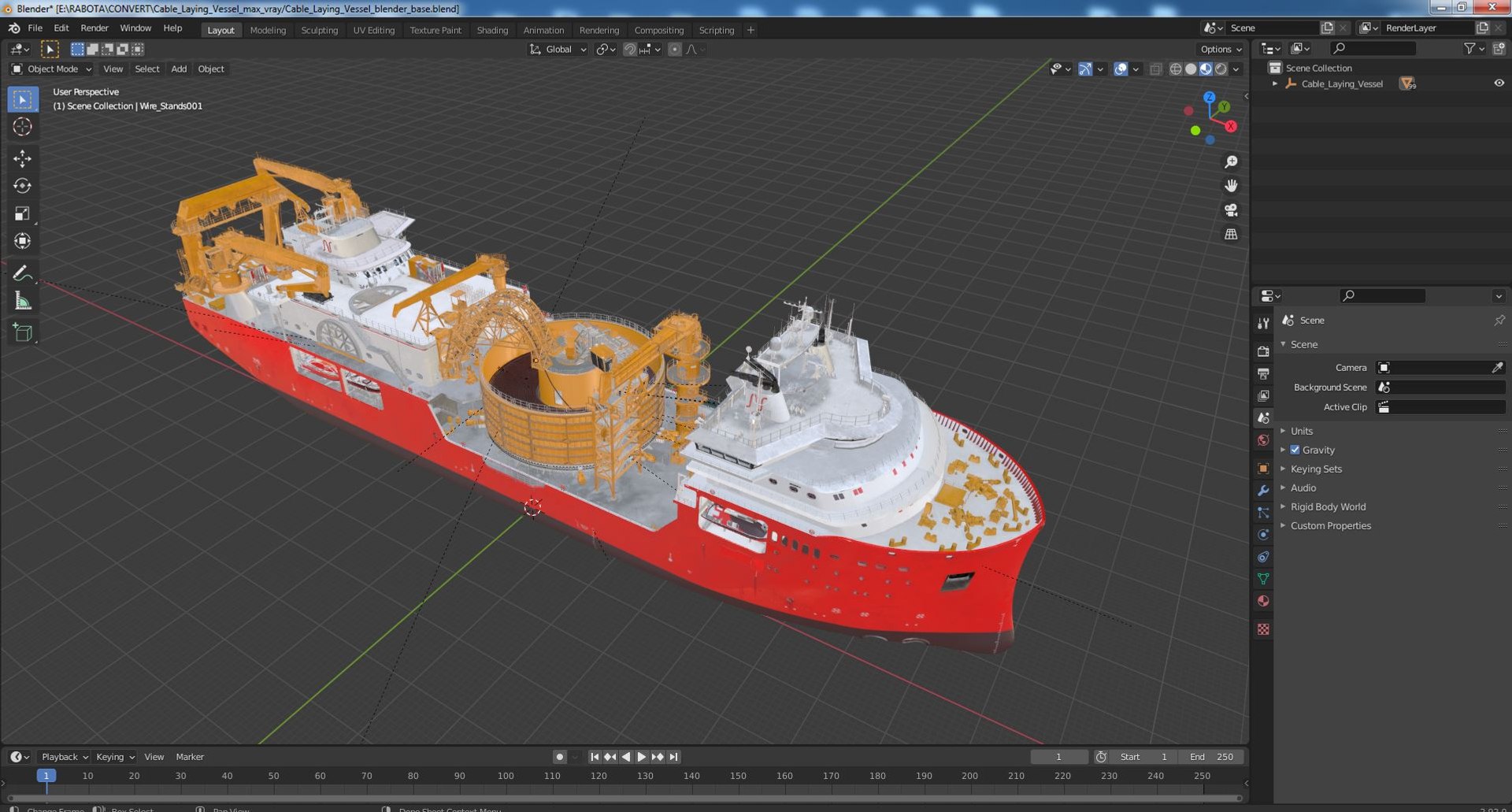Select the Move tool
Image resolution: width=1512 pixels, height=812 pixels.
(x=22, y=158)
